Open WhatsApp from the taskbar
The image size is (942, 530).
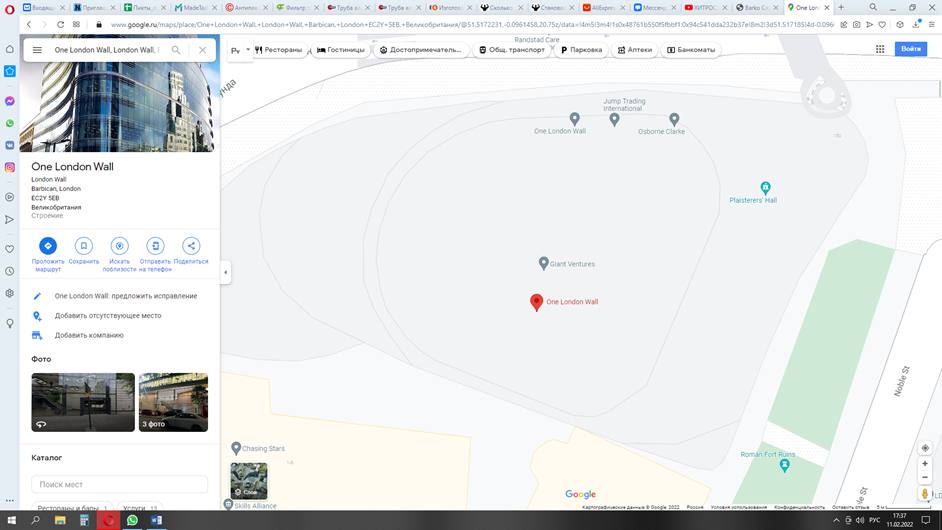(132, 520)
